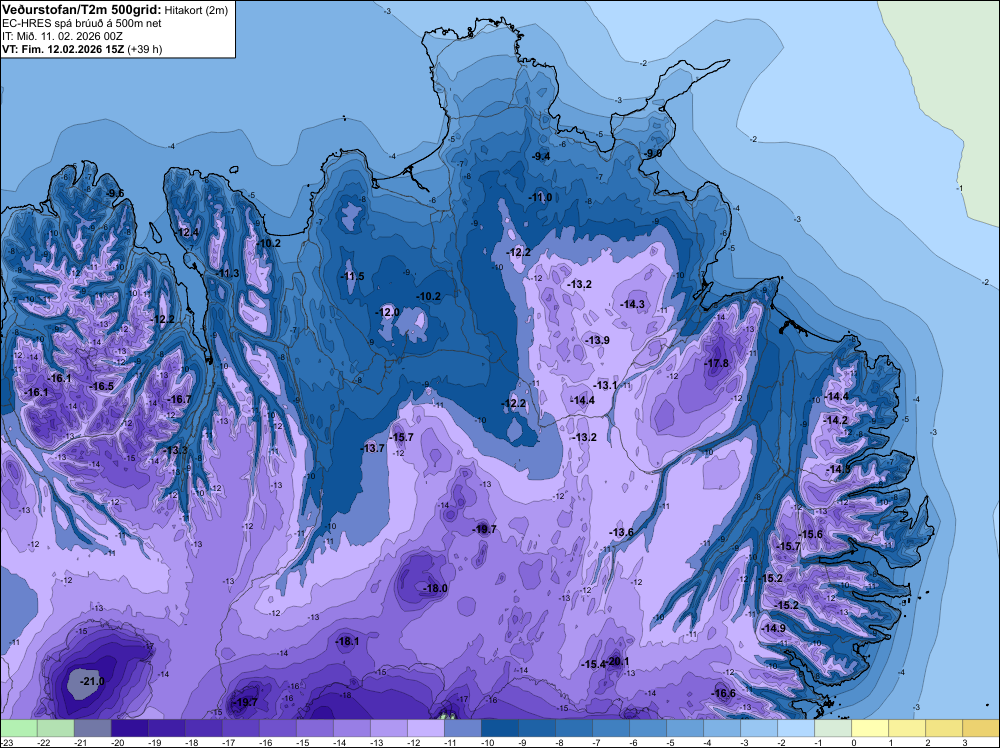1000x748 pixels.
Task: Click the -13.6 temperature label
Action: coord(621,533)
